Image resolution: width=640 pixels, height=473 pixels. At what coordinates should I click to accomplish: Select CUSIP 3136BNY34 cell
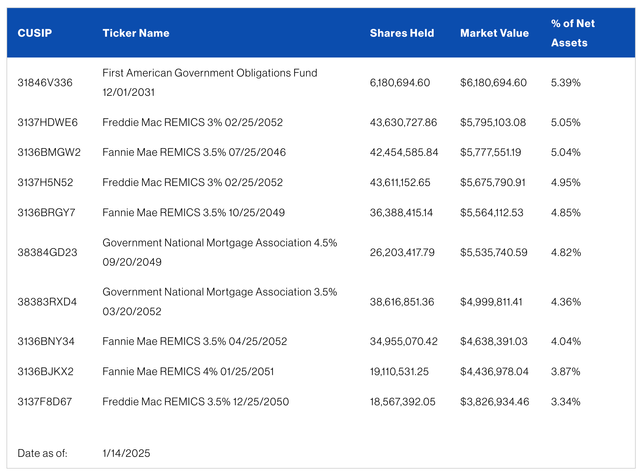click(46, 342)
